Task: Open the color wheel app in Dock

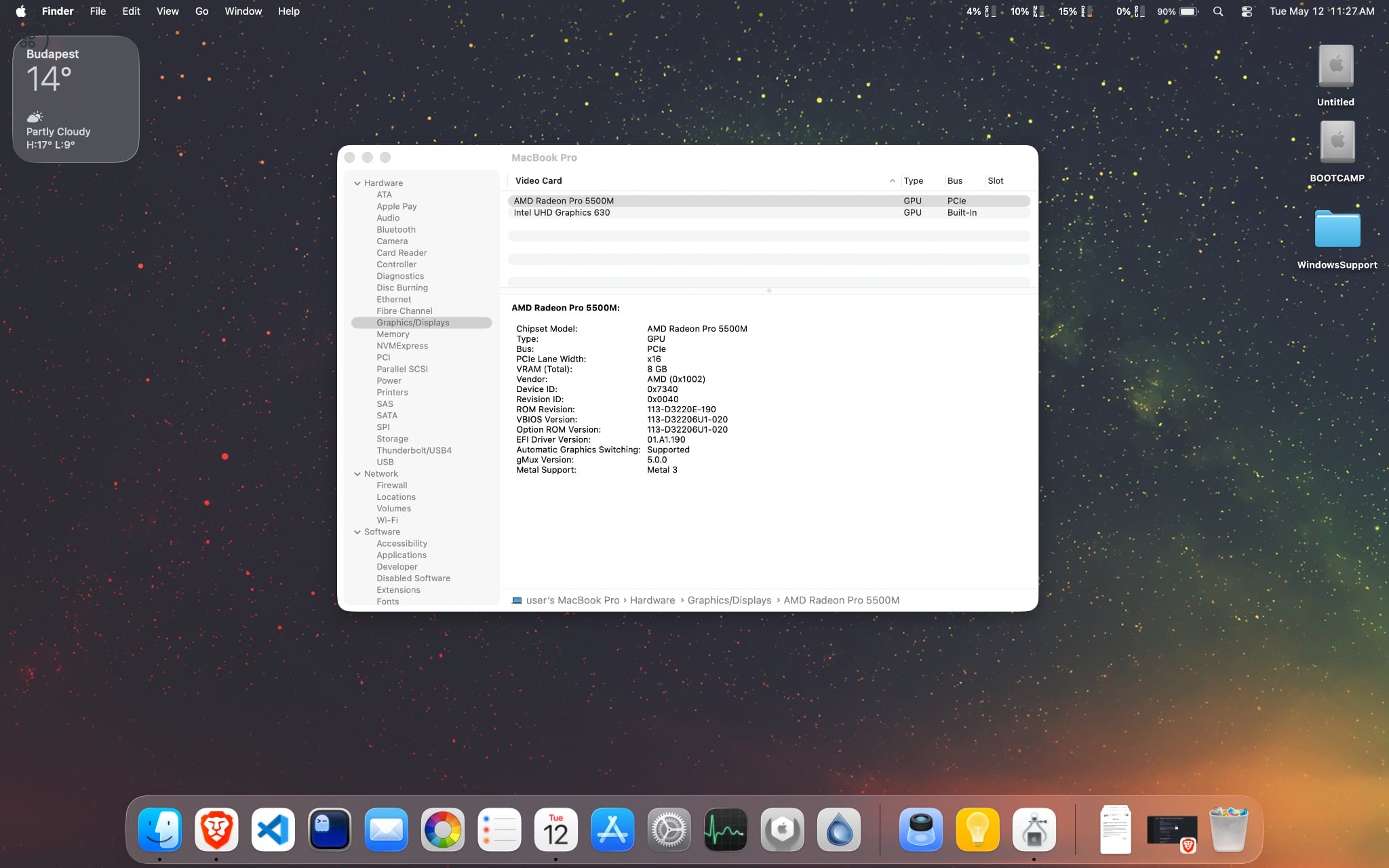Action: pyautogui.click(x=443, y=829)
